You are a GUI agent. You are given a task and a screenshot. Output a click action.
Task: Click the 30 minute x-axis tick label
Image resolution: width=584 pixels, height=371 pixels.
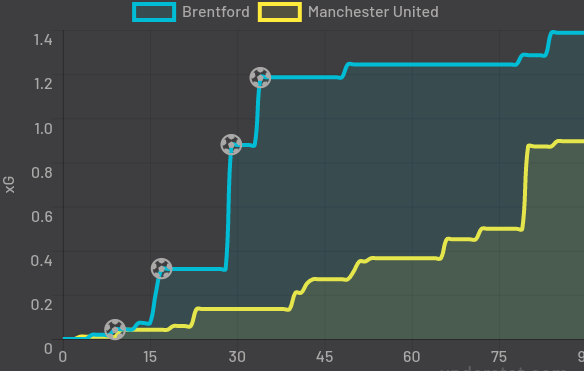[x=237, y=357]
